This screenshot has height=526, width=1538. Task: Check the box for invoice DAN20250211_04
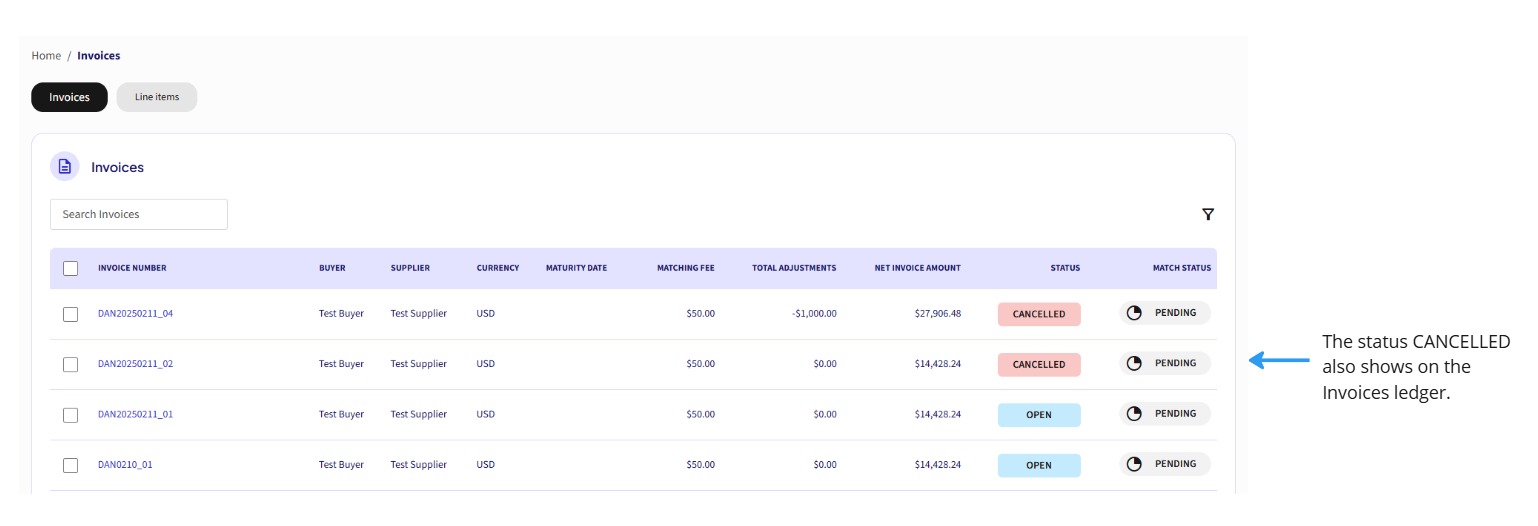point(70,314)
